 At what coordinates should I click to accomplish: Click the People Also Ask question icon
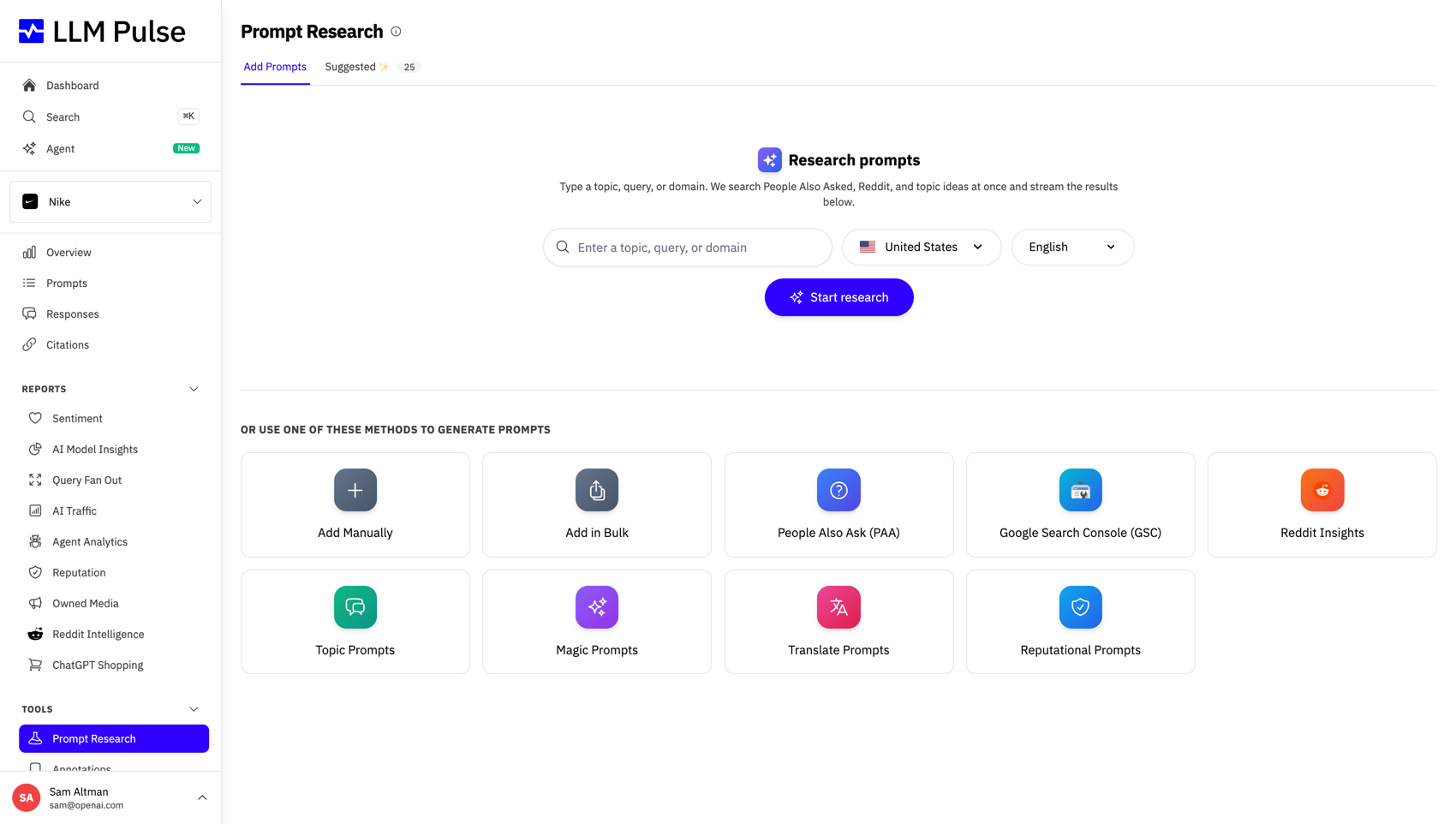pos(838,490)
